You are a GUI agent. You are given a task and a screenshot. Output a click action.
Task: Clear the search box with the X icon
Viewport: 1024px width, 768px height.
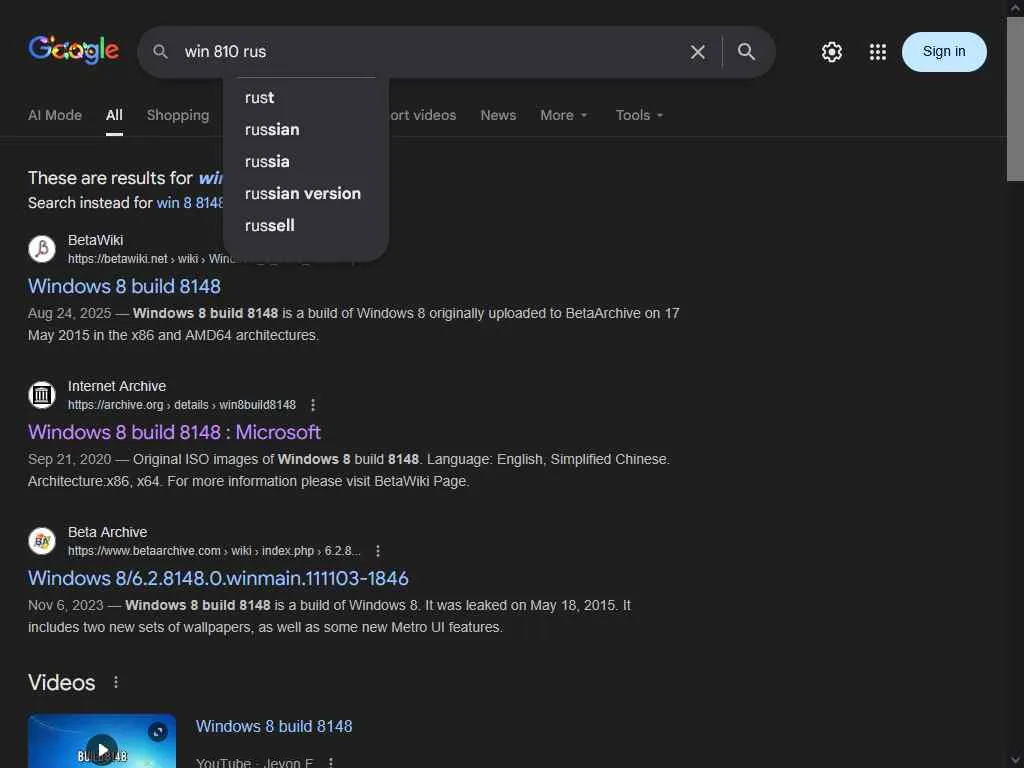[697, 52]
